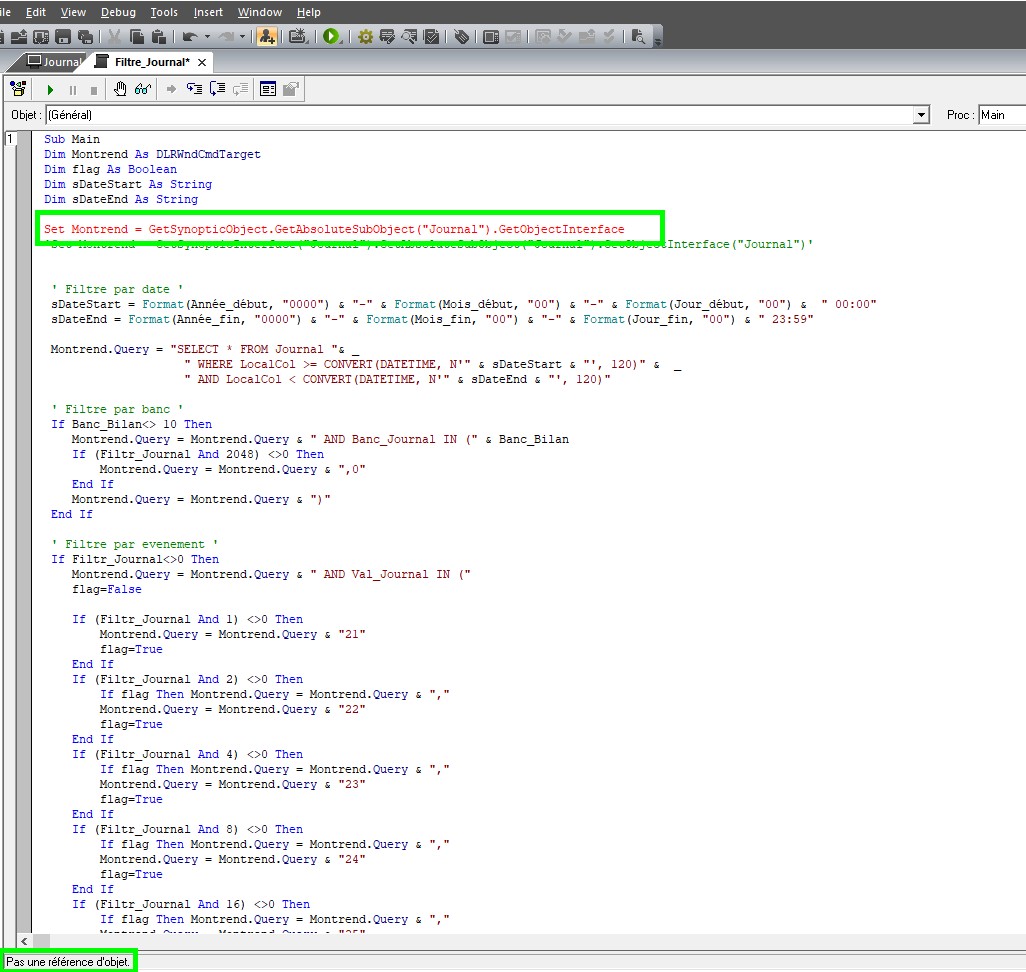Toggle breakpoint with the hand icon

(121, 89)
